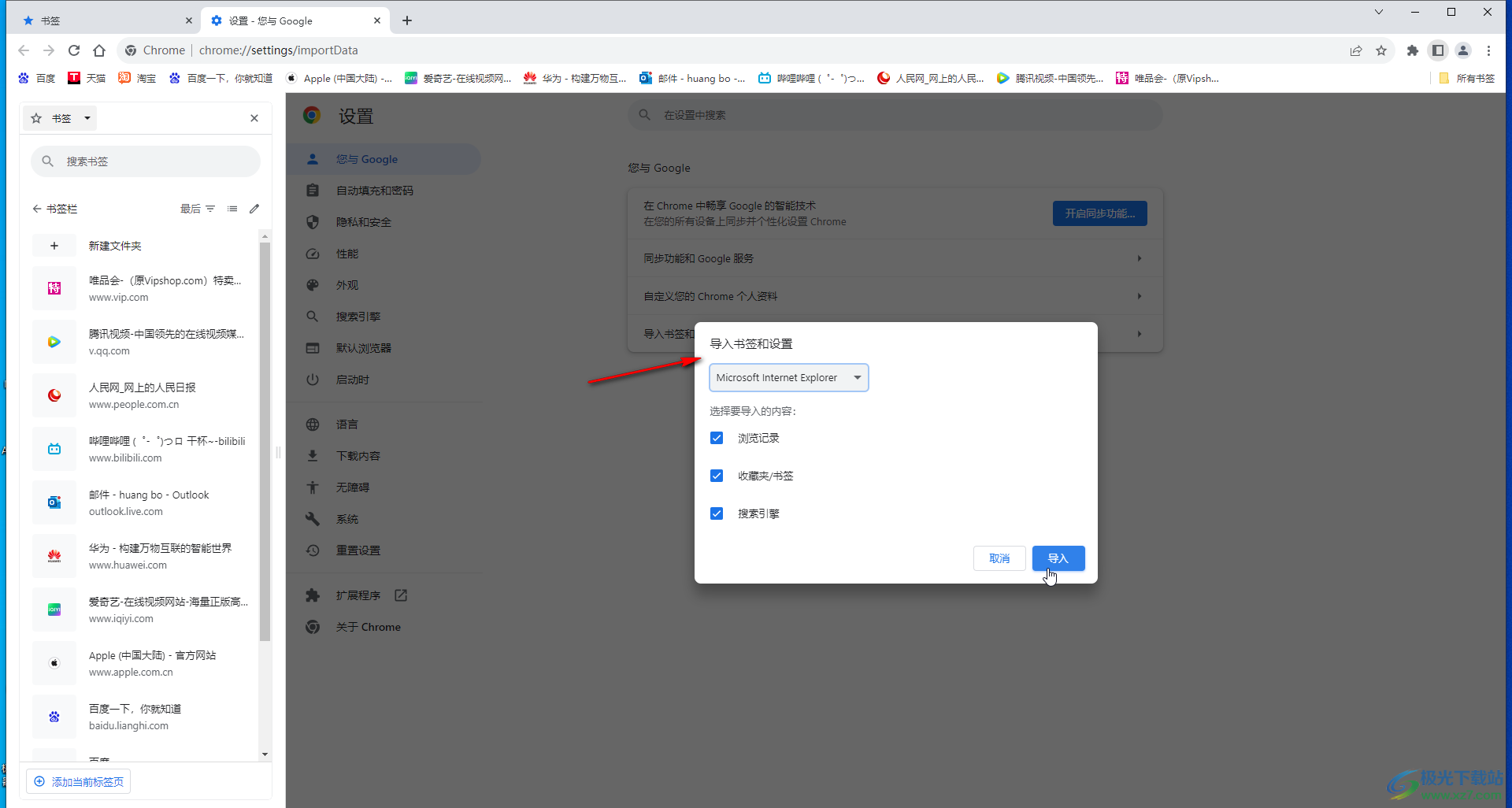Click the scrollbar down arrow in bookmarks panel
Screen dimensions: 1512x808
265,754
